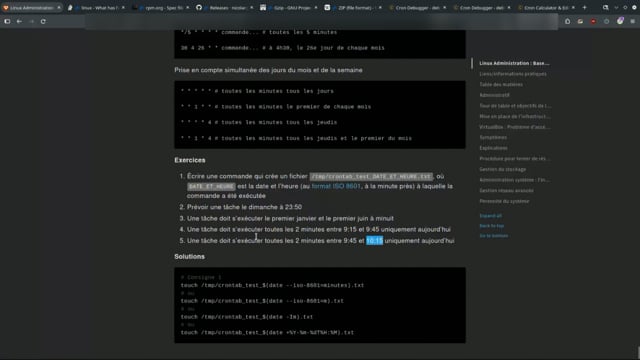Open 'Linux Administration : Base...' outline entry
640x360 pixels.
point(514,63)
